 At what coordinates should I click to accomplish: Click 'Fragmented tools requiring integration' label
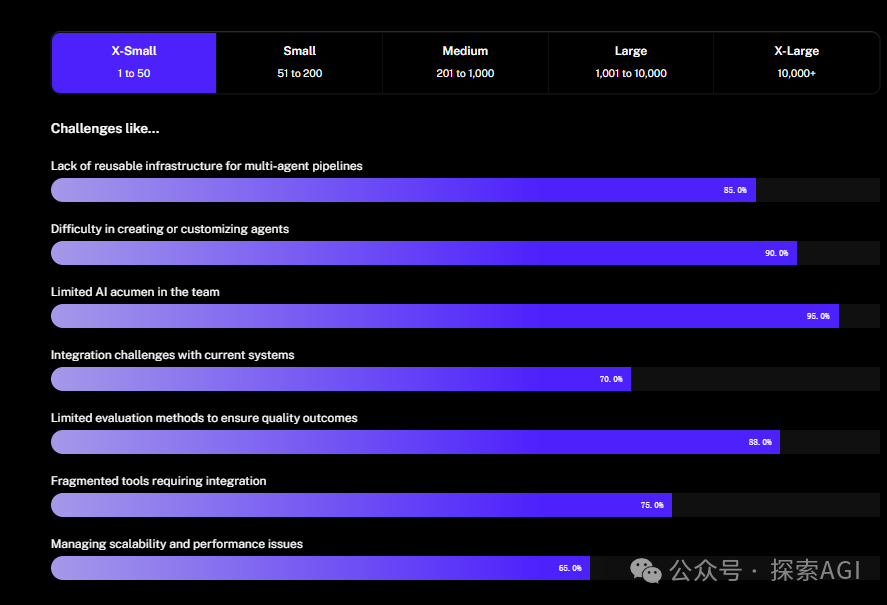(158, 481)
